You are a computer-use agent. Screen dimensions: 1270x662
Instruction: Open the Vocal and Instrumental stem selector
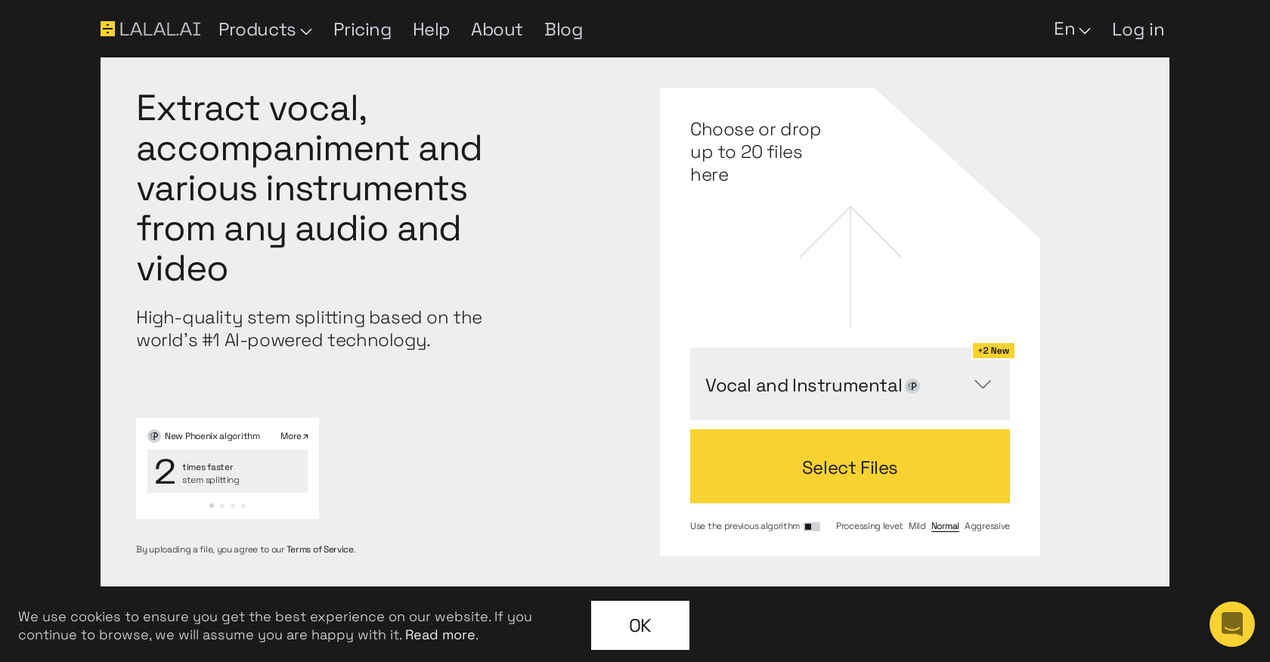point(849,384)
